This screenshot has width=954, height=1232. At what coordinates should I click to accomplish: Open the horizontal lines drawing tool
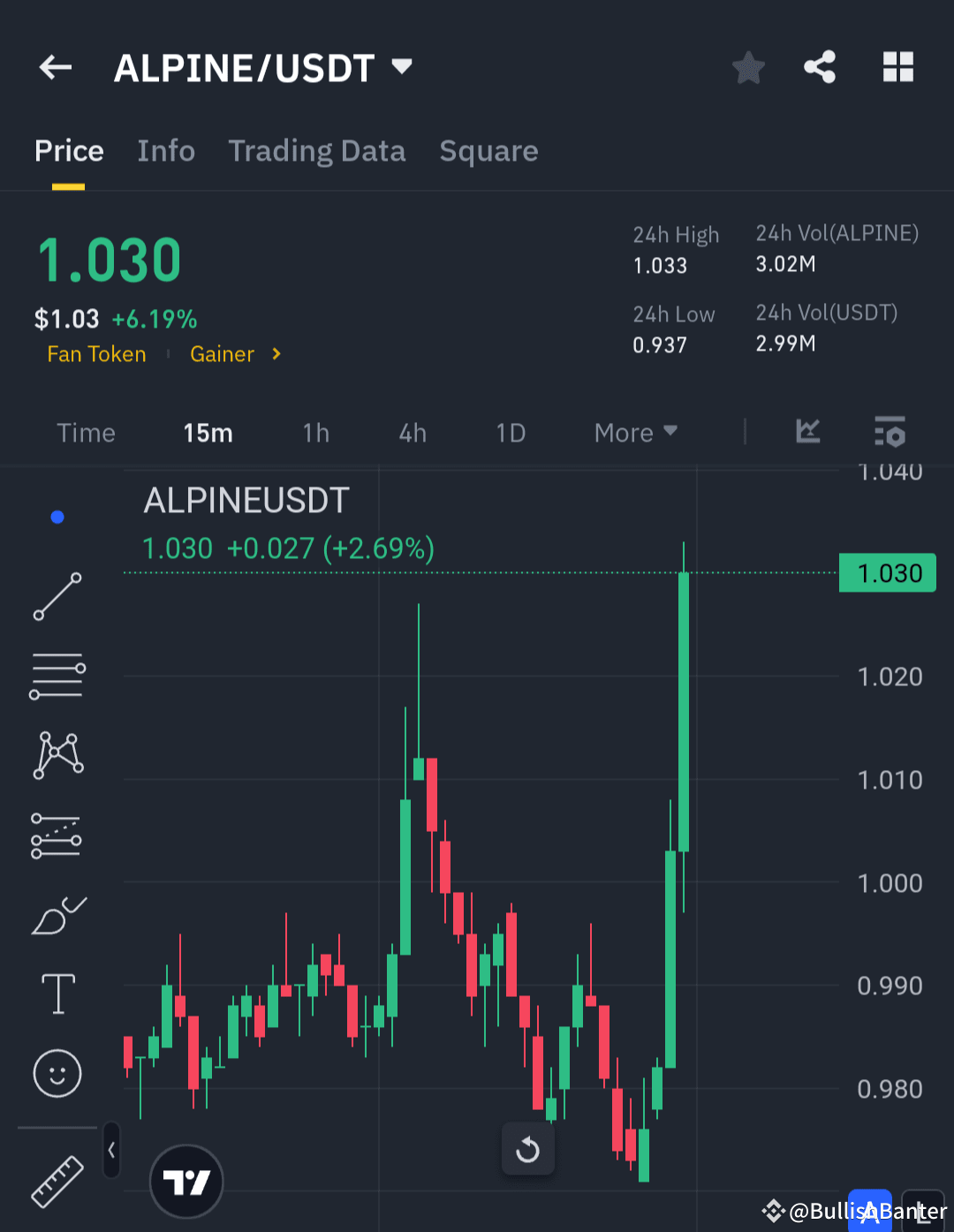click(57, 676)
